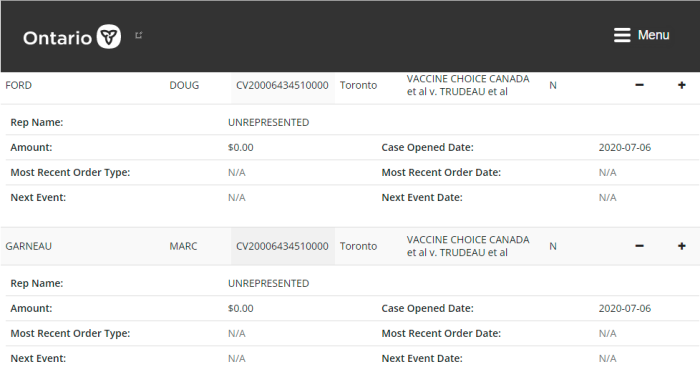700x372 pixels.
Task: Click the Ontario wordmark text
Action: pos(58,38)
